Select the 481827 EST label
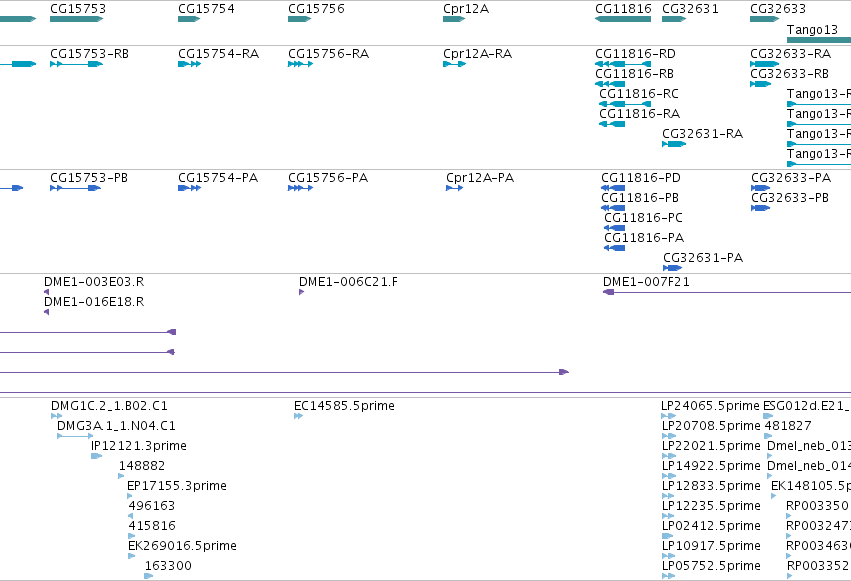This screenshot has height=581, width=851. point(788,426)
